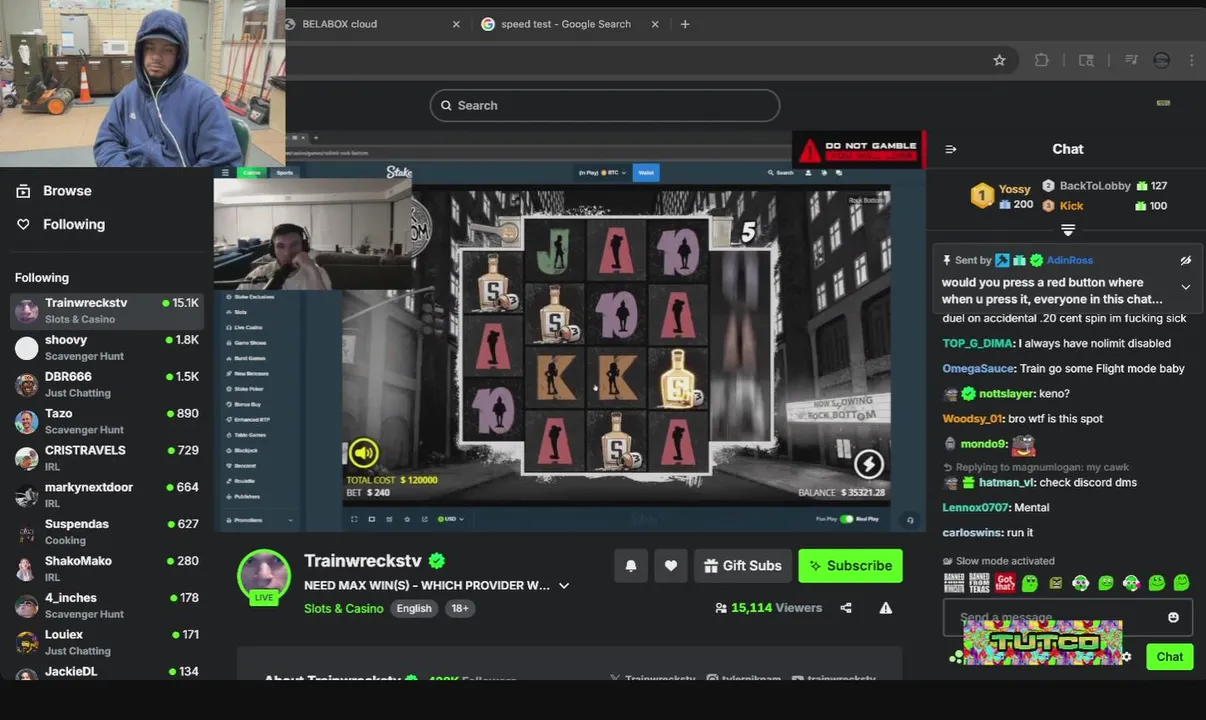The image size is (1206, 720).
Task: Focus the Search input field
Action: coord(605,105)
